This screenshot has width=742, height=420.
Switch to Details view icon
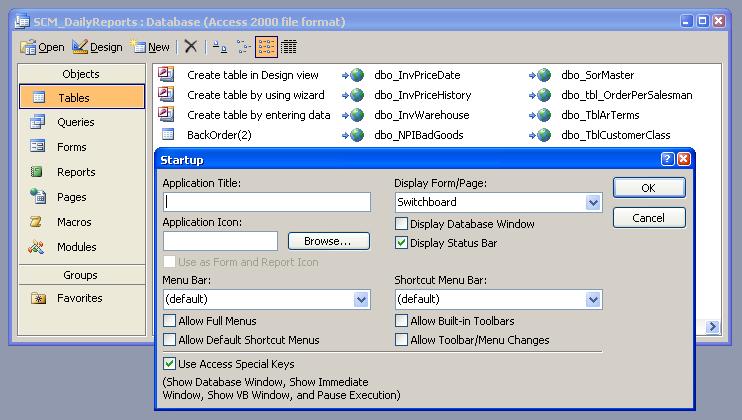pos(289,47)
